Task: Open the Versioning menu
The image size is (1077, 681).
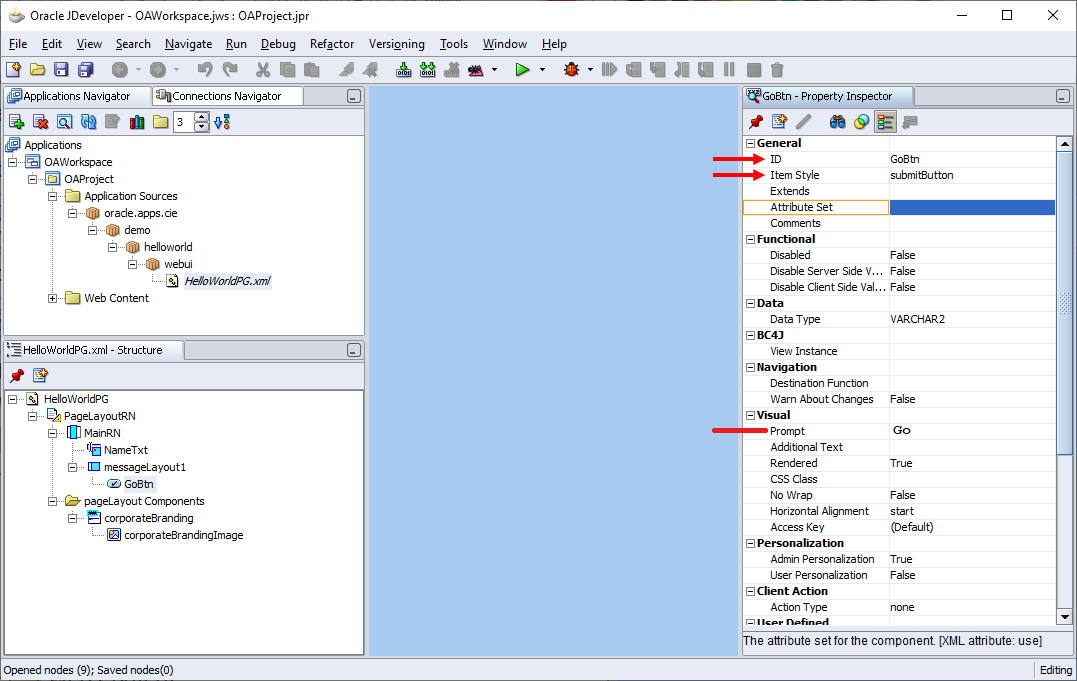Action: pos(396,44)
